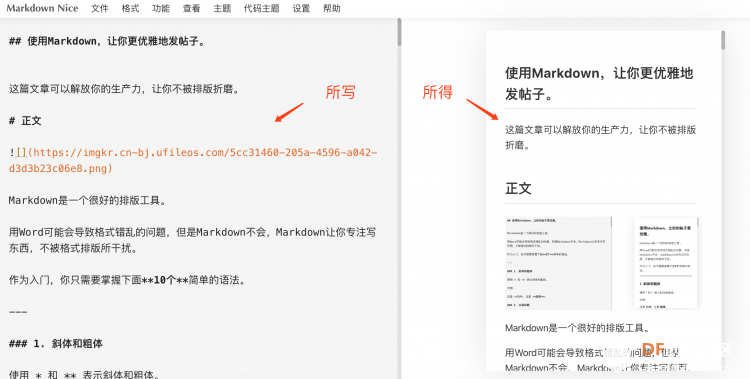This screenshot has height=379, width=750.
Task: Open the 查看 menu
Action: point(191,9)
